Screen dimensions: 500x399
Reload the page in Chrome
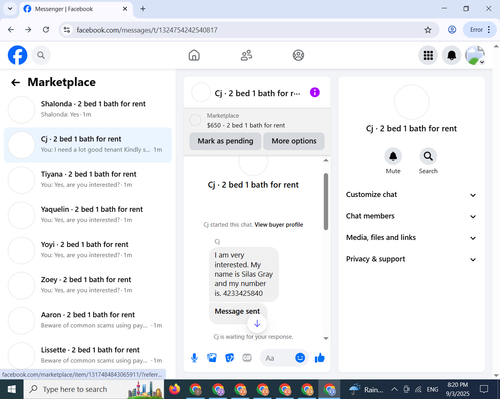(x=46, y=30)
